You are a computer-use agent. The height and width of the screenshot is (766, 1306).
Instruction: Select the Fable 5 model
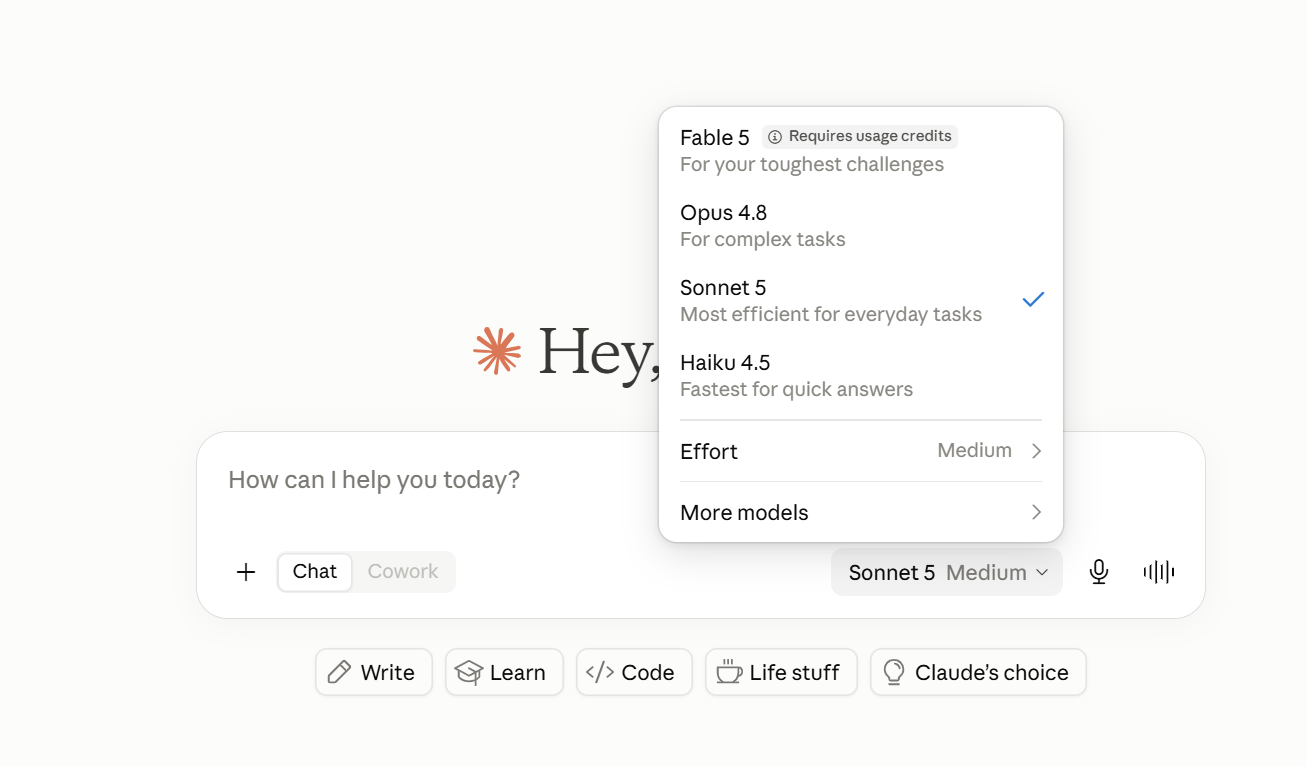coord(861,150)
